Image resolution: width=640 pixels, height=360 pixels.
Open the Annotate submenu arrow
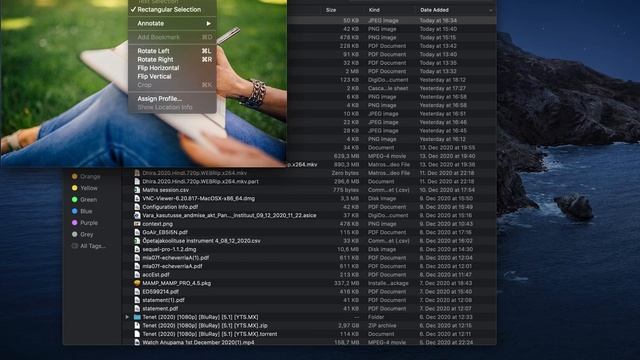pos(209,24)
